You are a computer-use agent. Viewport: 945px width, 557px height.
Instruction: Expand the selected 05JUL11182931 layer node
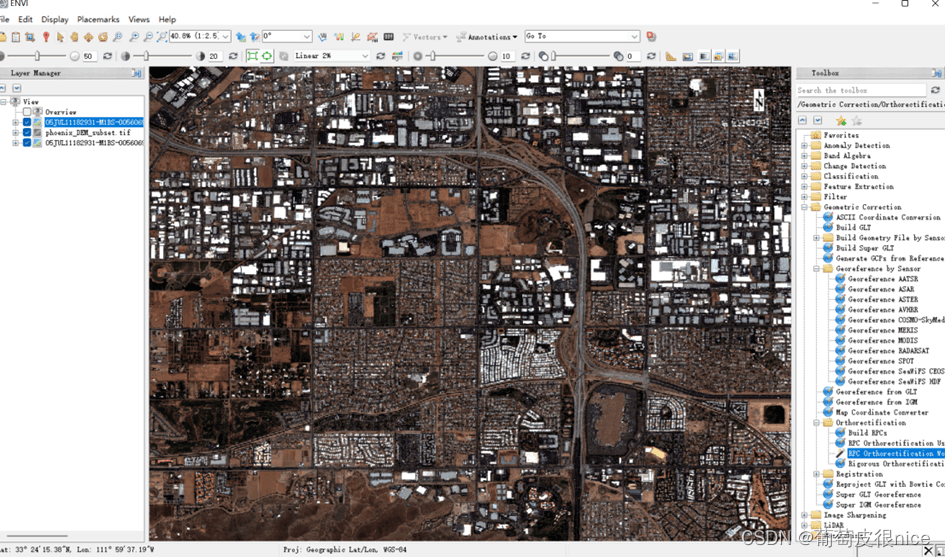tap(16, 122)
